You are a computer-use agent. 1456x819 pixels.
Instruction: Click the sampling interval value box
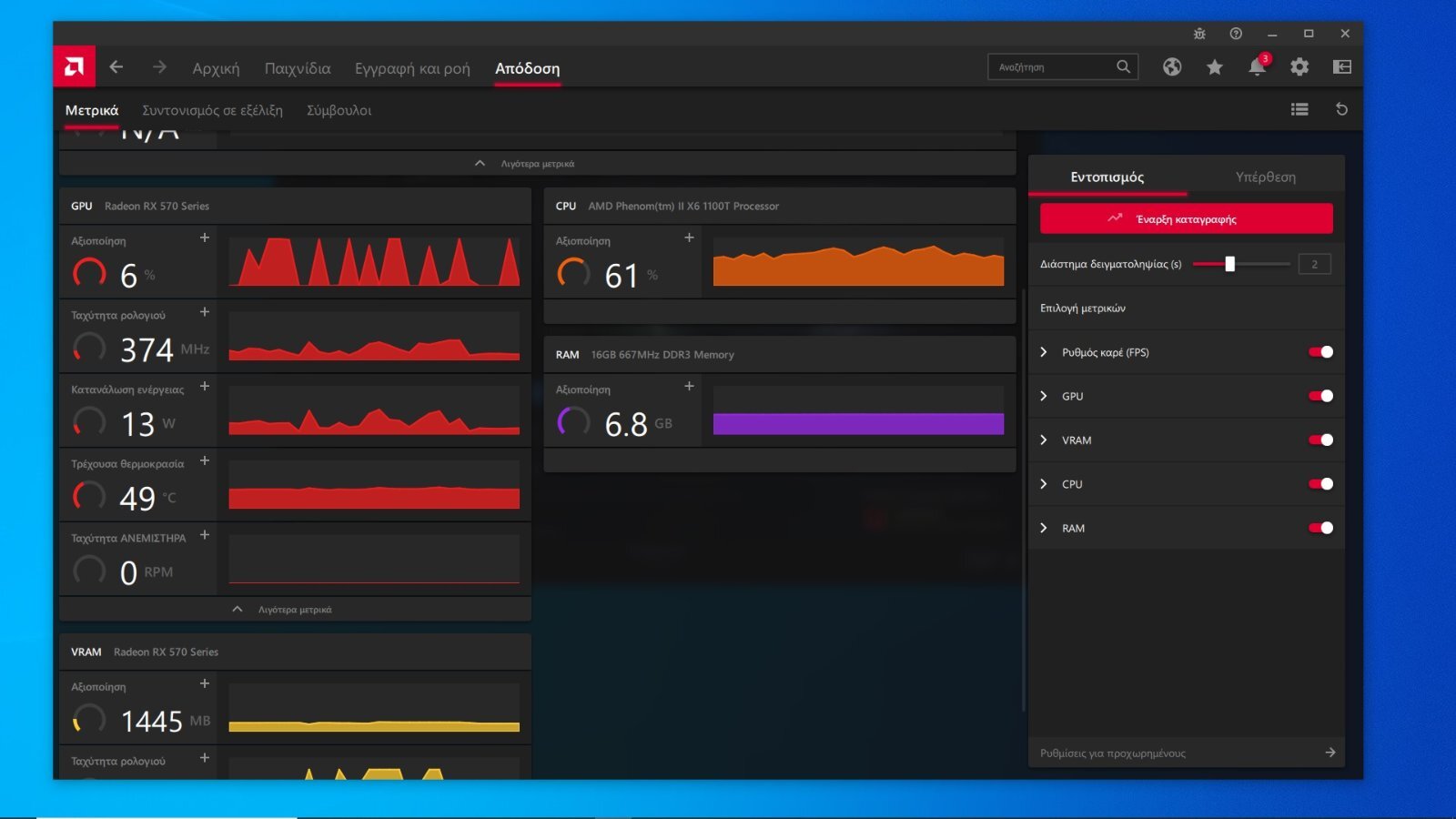point(1314,264)
